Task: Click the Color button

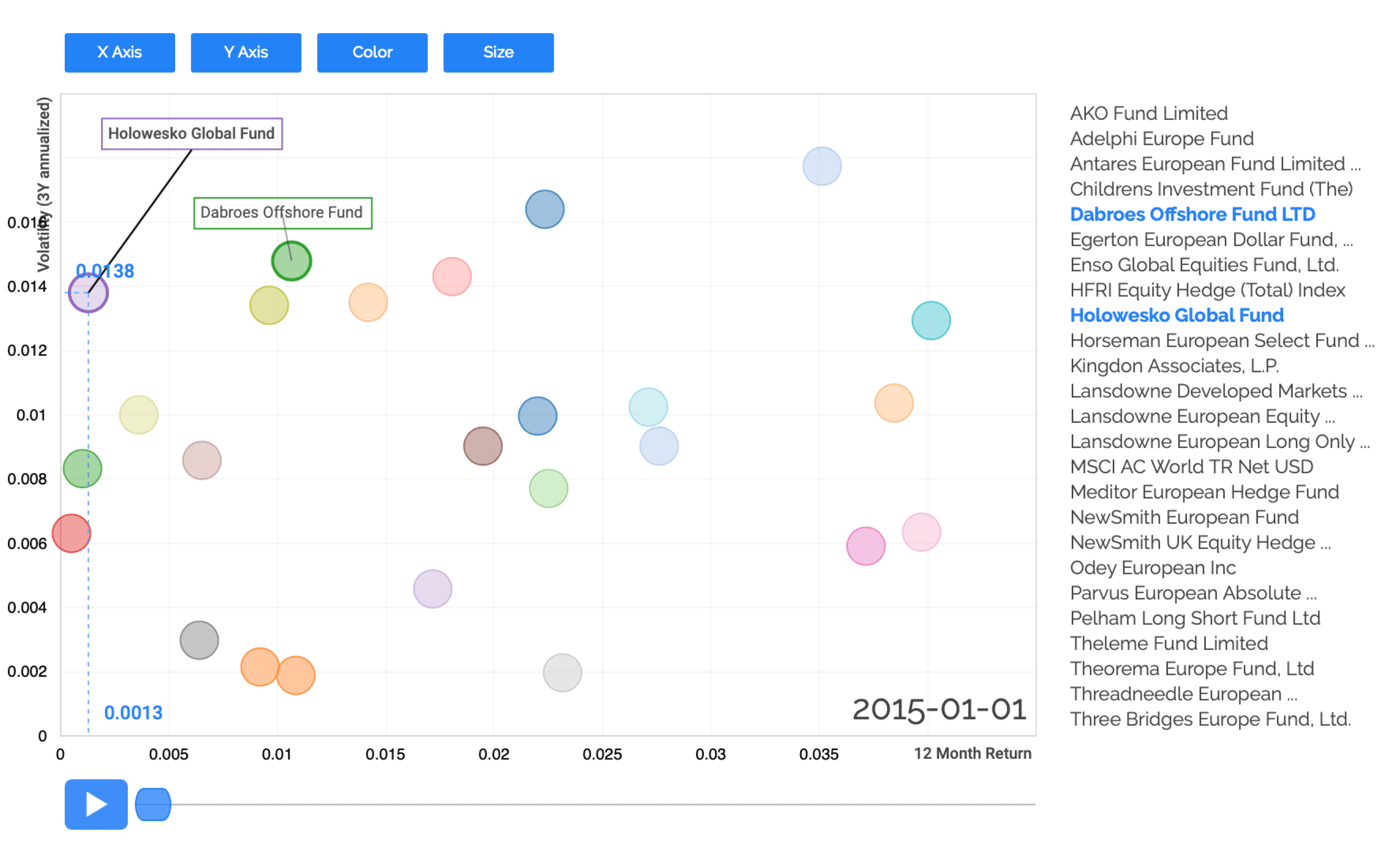Action: point(371,52)
